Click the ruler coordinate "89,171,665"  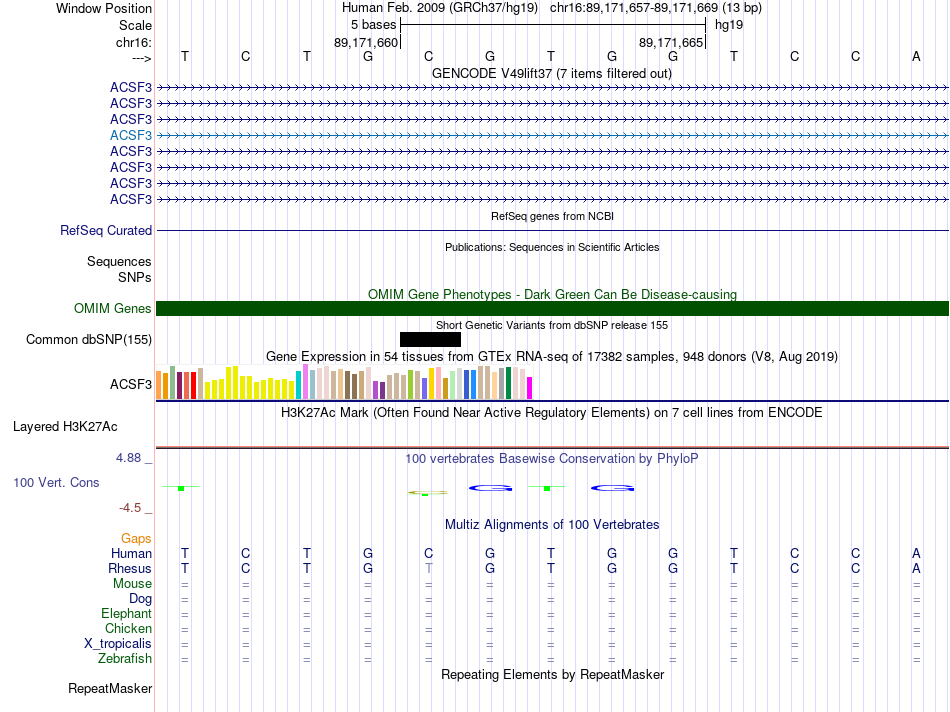click(671, 42)
